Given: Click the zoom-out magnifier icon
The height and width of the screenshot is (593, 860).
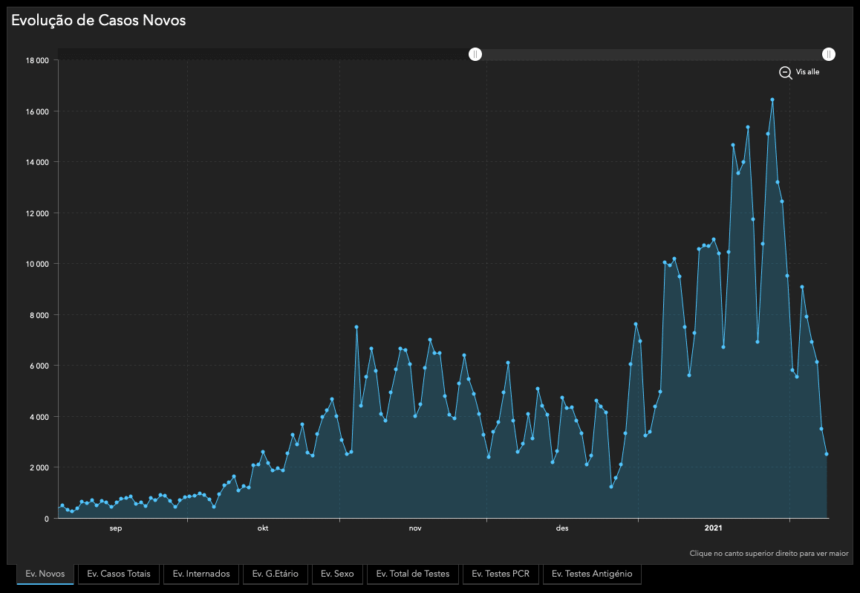Looking at the screenshot, I should (x=785, y=72).
